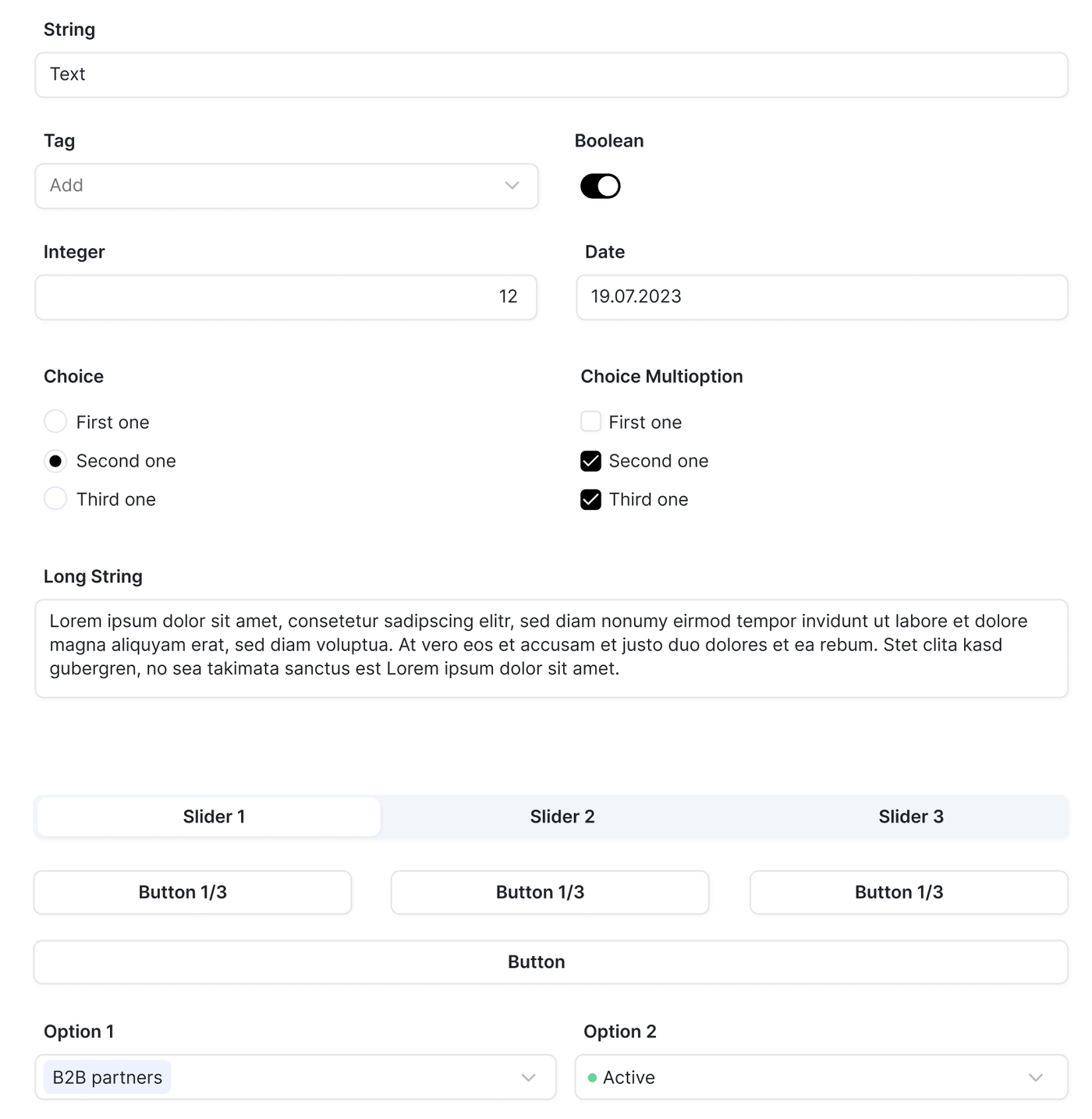The image size is (1092, 1119).
Task: Click the Date field showing 19.07.2023
Action: [x=821, y=297]
